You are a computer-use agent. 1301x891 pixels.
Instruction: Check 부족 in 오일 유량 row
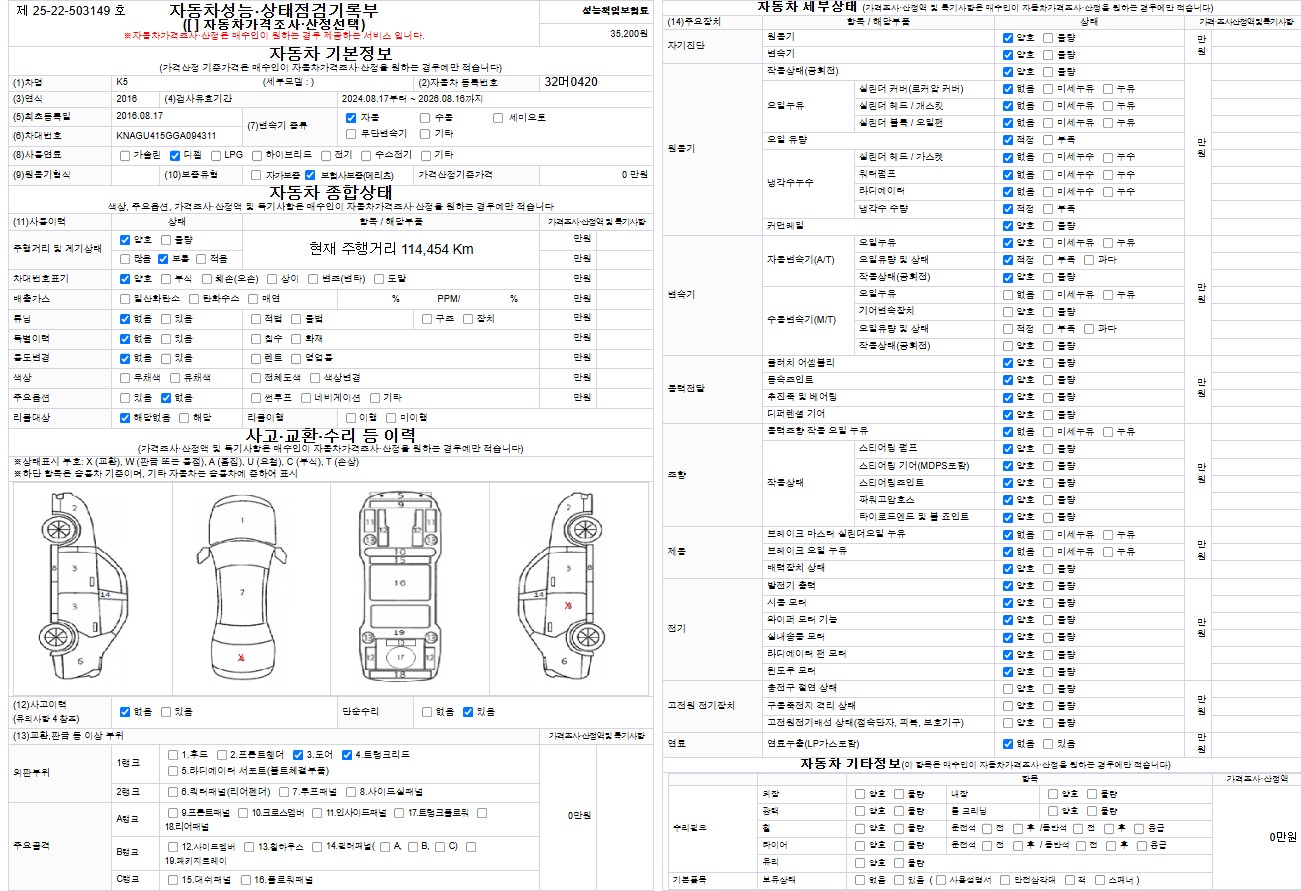(1048, 140)
